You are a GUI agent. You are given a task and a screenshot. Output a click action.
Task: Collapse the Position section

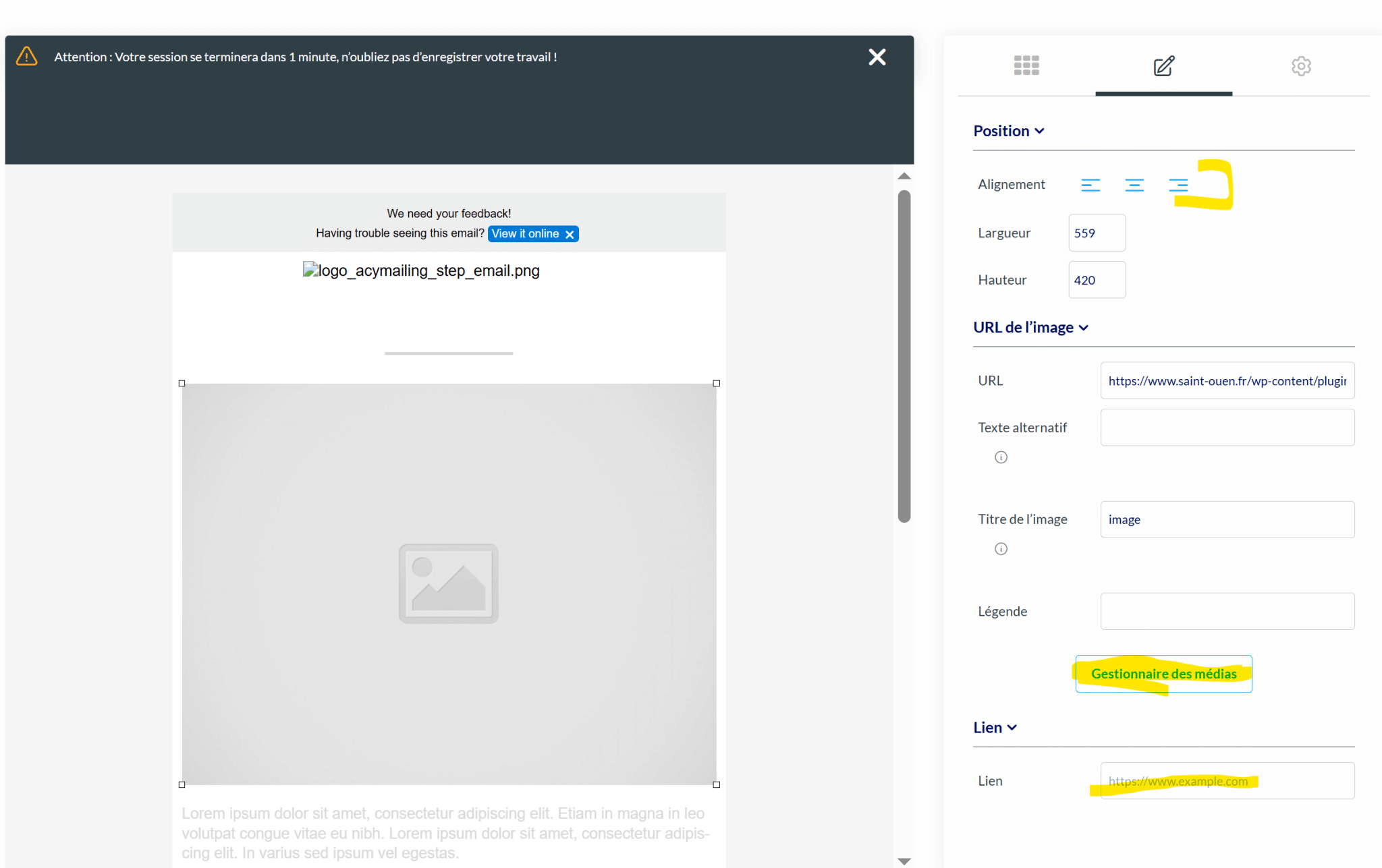click(1009, 131)
